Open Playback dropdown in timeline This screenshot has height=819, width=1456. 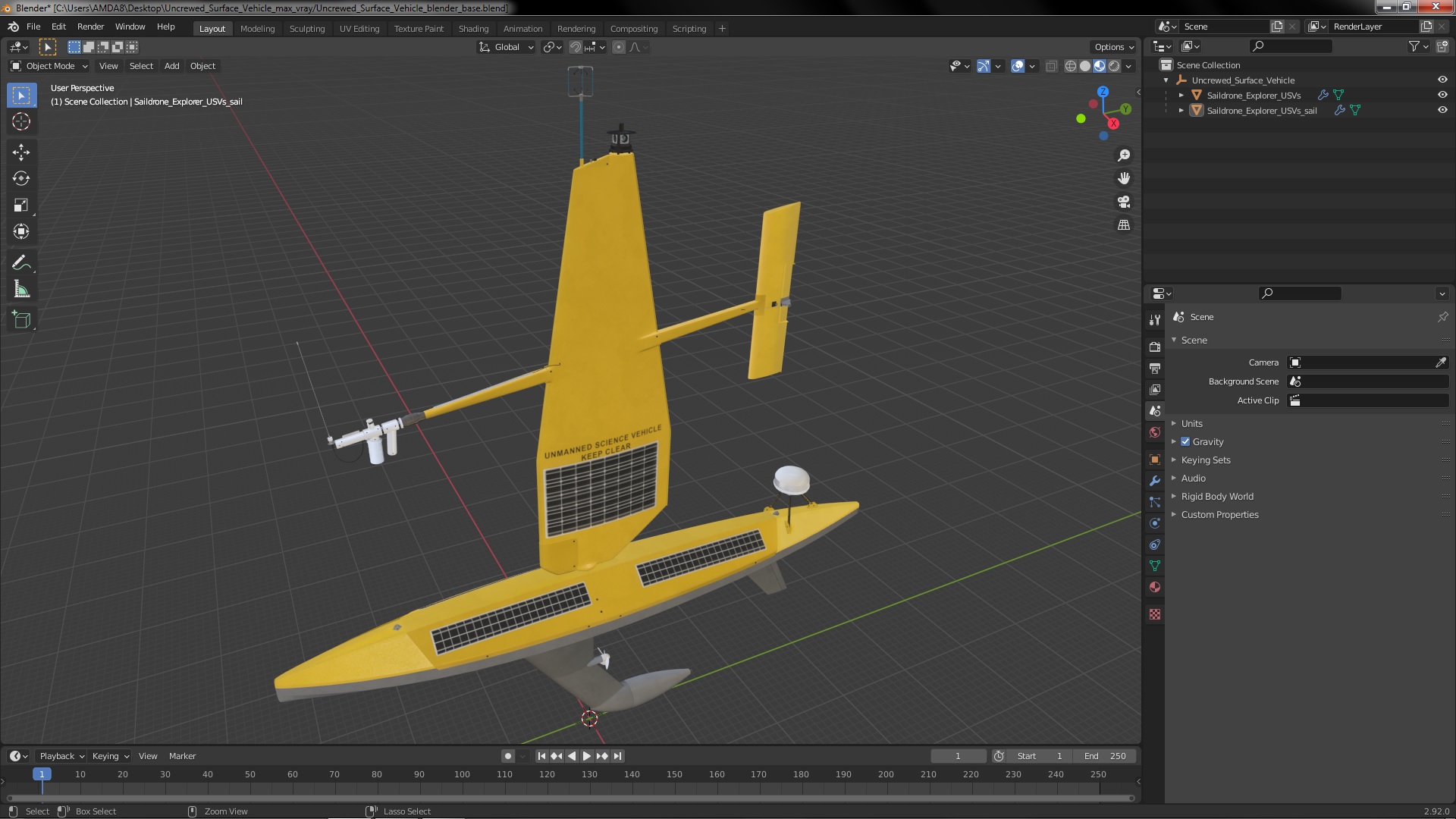(x=61, y=756)
